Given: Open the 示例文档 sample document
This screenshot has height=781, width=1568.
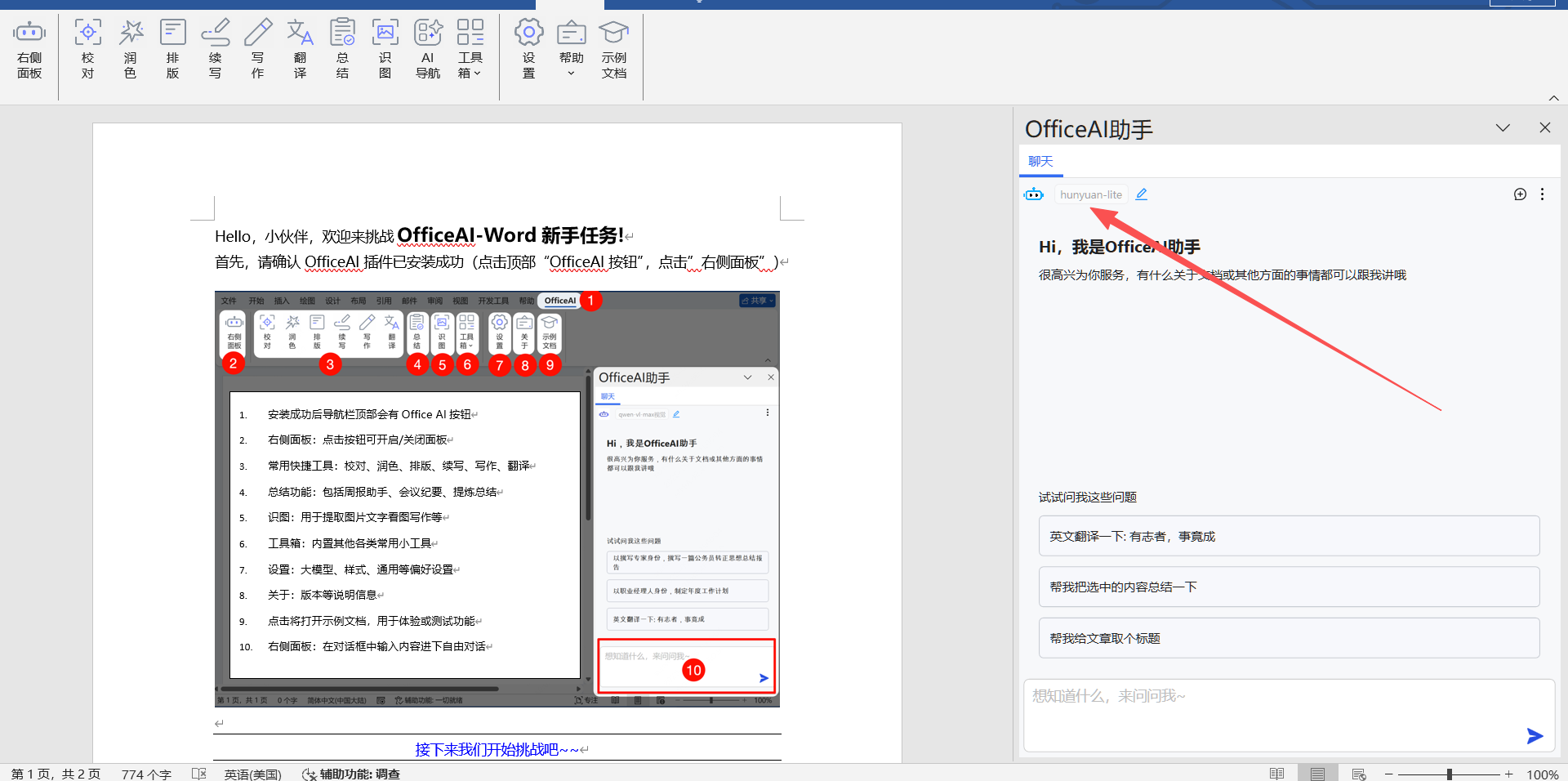Looking at the screenshot, I should click(x=614, y=49).
